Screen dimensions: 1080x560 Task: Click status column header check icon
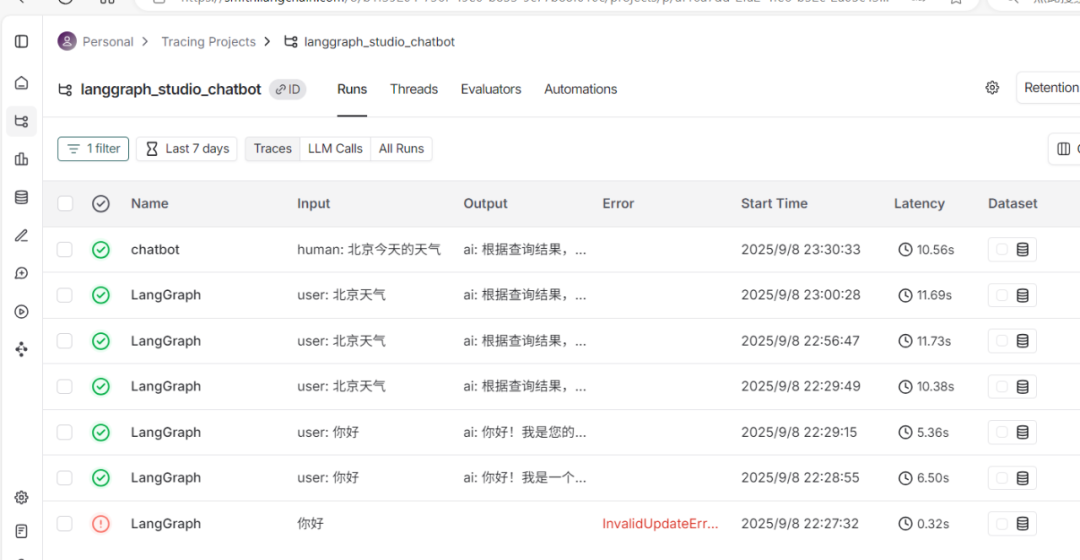[x=101, y=203]
